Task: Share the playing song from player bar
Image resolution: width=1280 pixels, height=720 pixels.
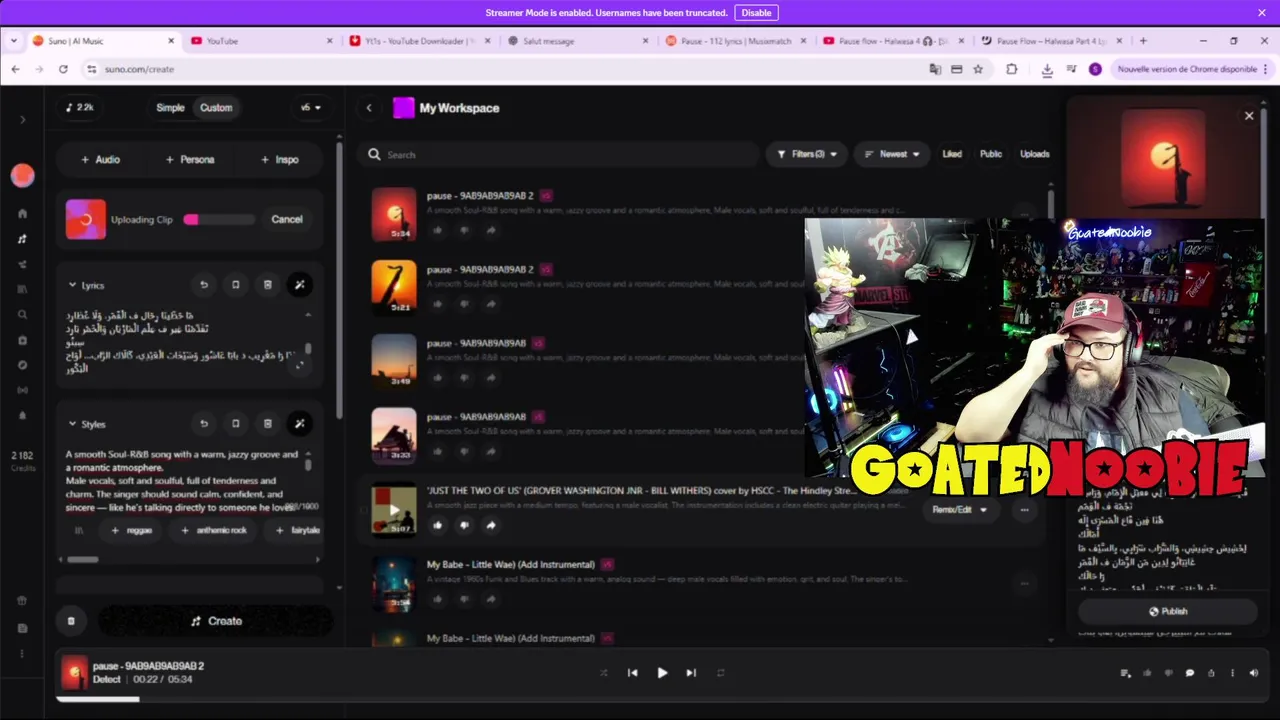Action: (x=1211, y=673)
